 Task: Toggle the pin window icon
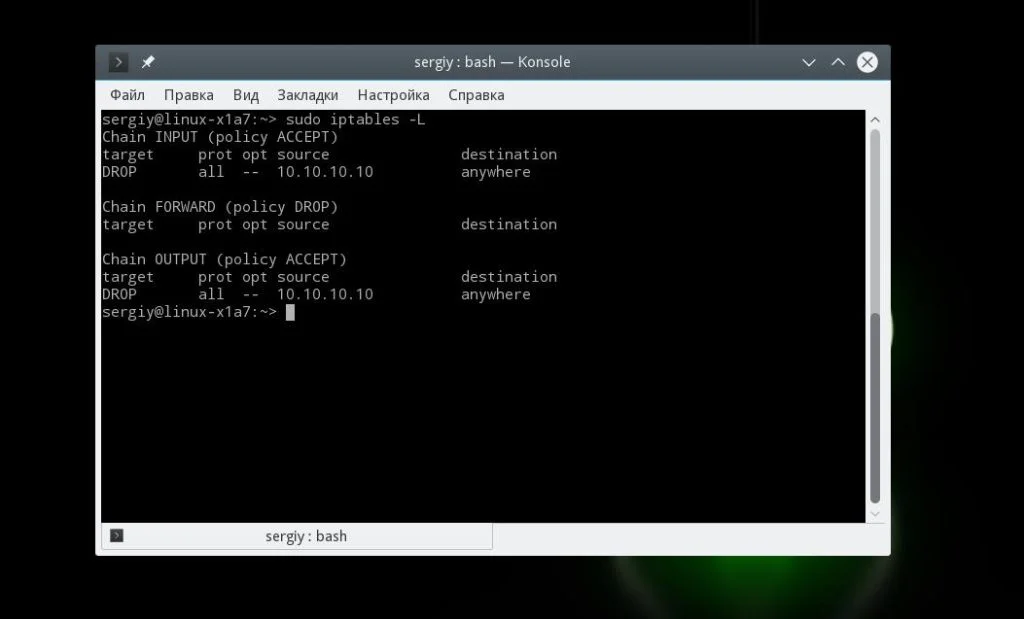pos(148,62)
